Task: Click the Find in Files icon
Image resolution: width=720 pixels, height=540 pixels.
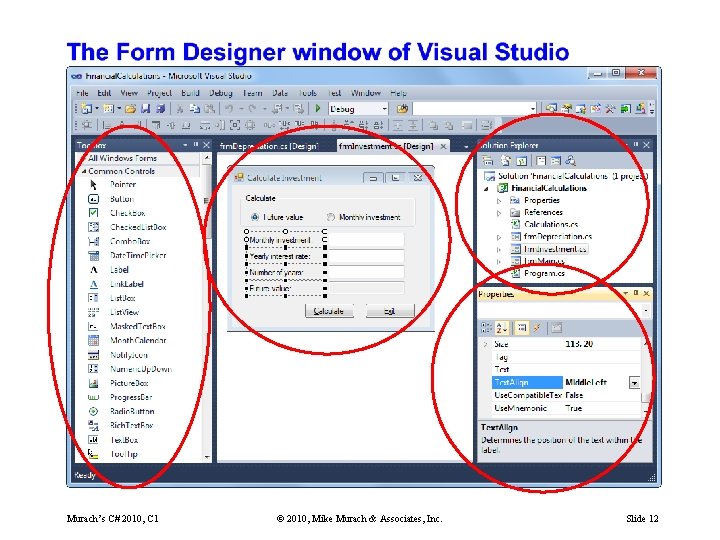Action: tap(402, 109)
